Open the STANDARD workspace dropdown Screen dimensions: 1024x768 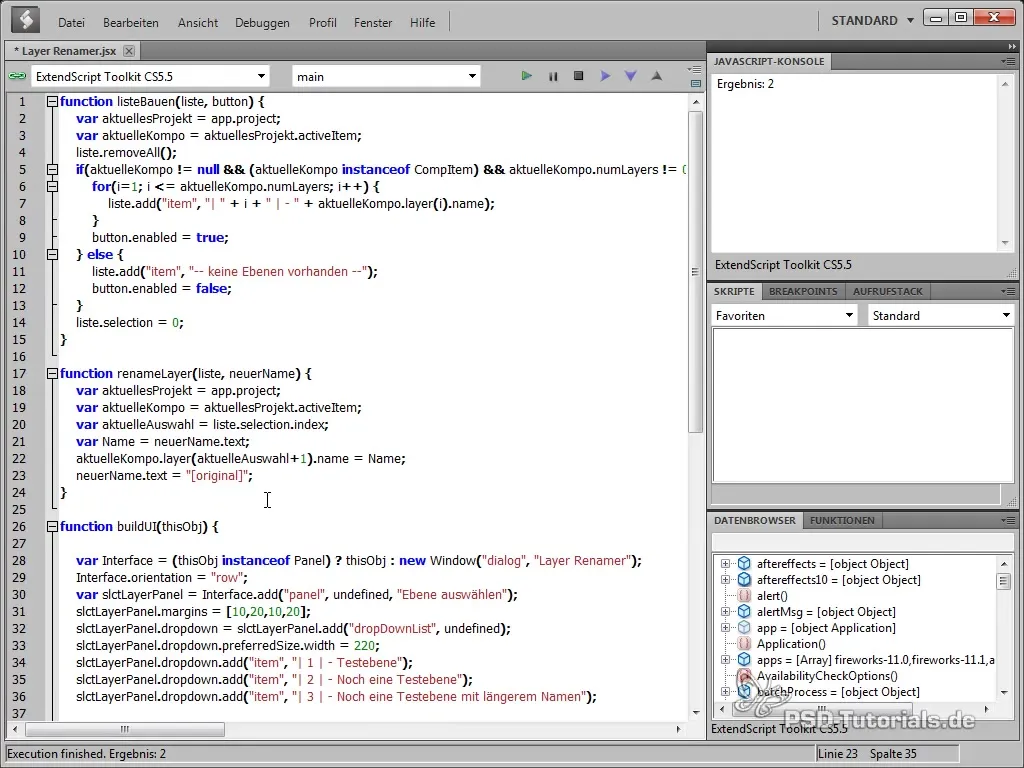(x=872, y=21)
